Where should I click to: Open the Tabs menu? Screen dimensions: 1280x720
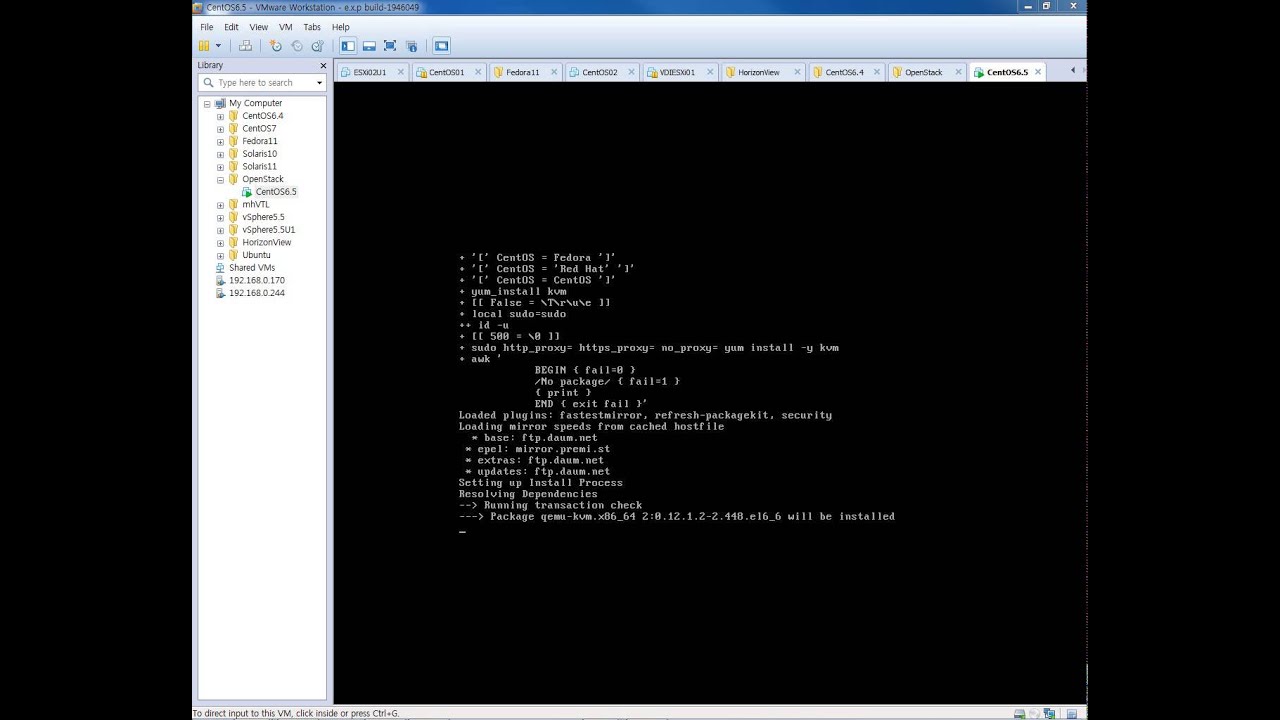(312, 27)
